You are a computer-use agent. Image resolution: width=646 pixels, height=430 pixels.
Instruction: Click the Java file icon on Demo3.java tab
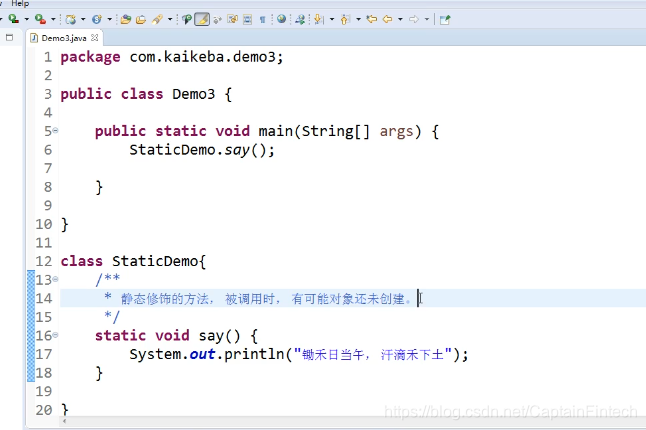pyautogui.click(x=34, y=38)
